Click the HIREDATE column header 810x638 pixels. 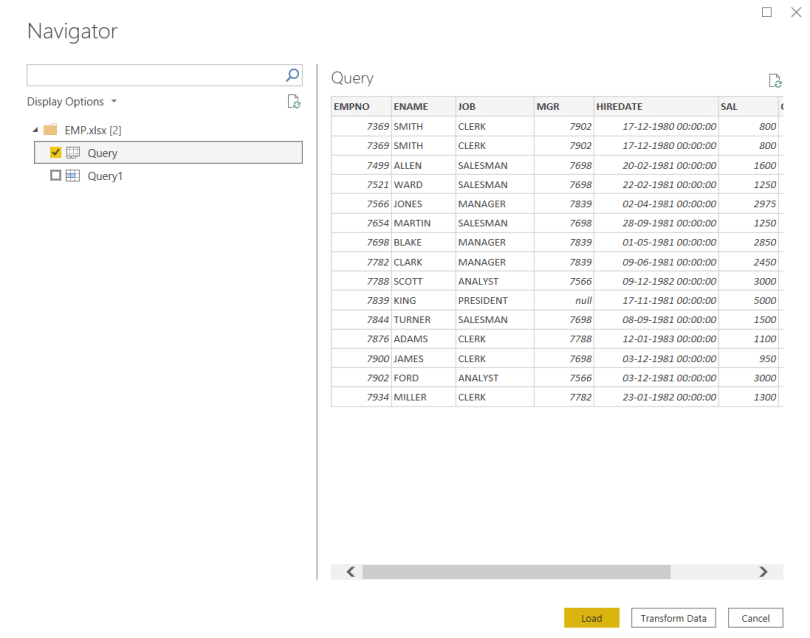(x=656, y=106)
